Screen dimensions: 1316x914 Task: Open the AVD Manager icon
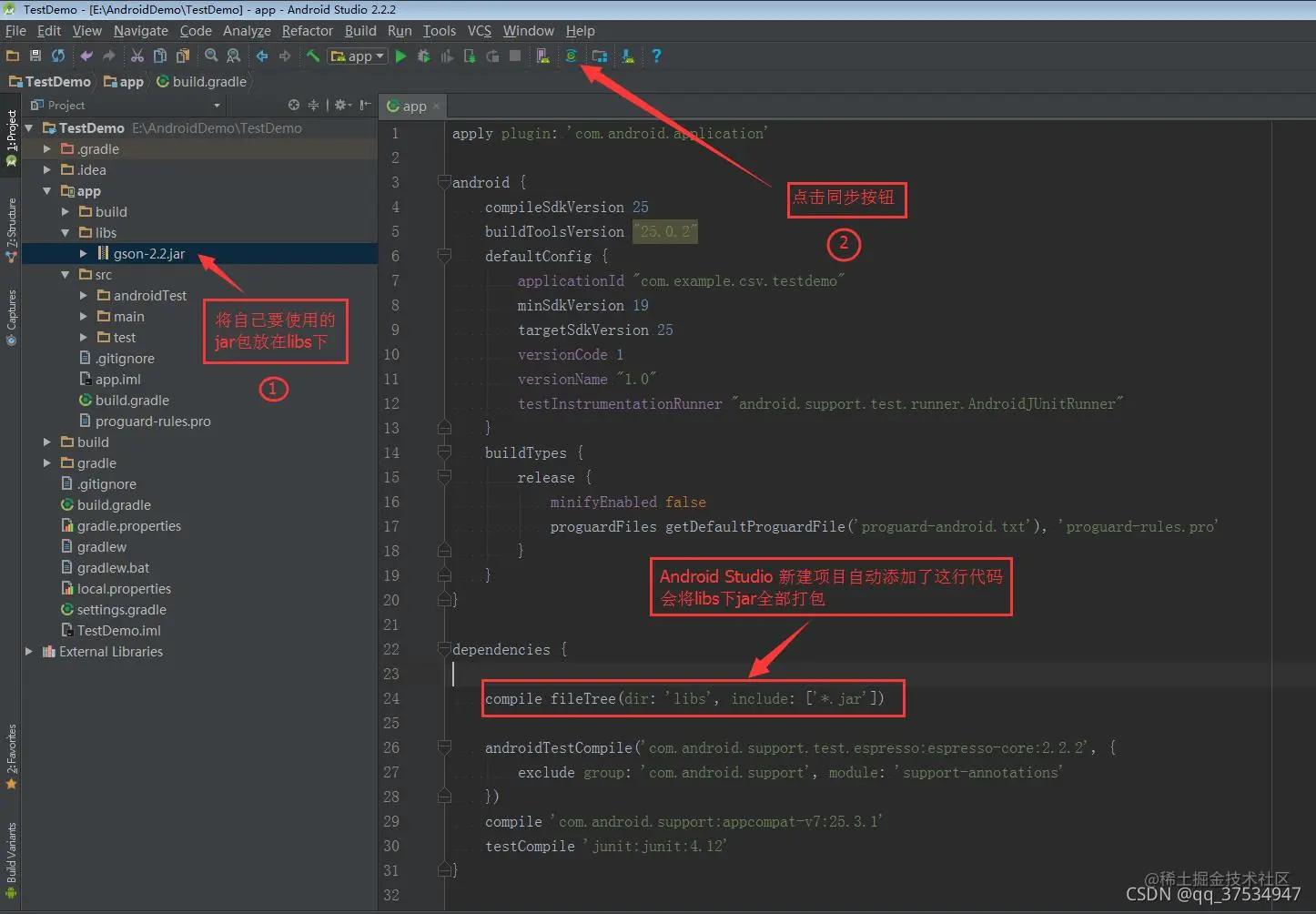(543, 56)
